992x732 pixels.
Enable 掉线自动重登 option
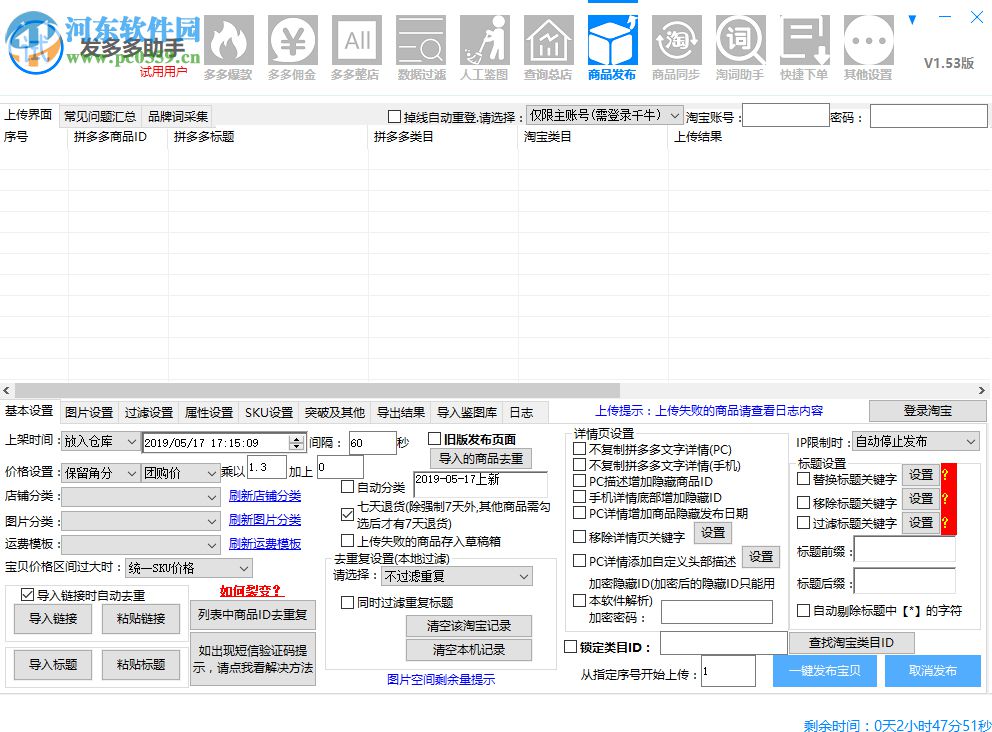pyautogui.click(x=395, y=115)
